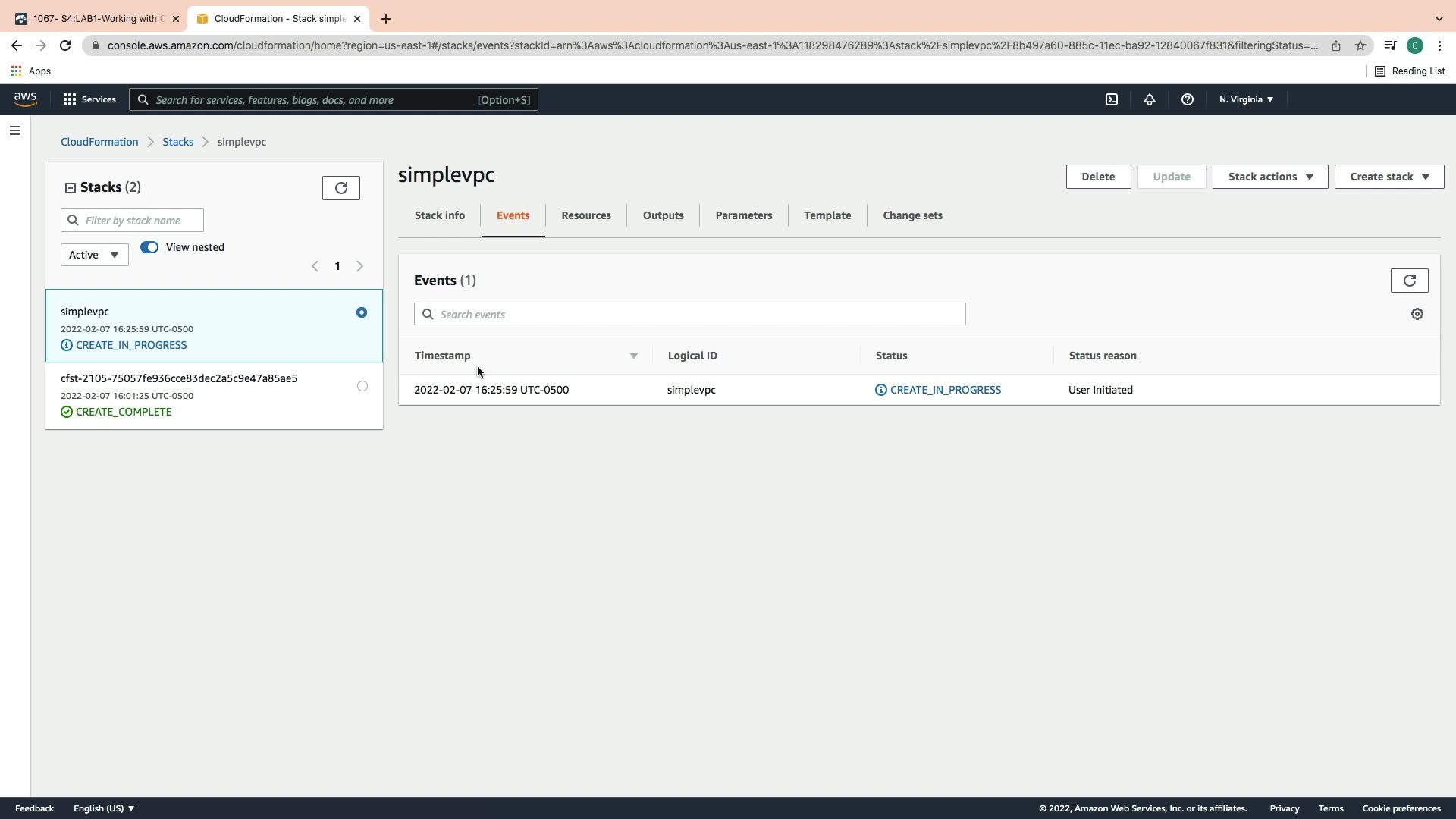This screenshot has width=1456, height=819.
Task: Expand the Create stack dropdown
Action: tap(1389, 177)
